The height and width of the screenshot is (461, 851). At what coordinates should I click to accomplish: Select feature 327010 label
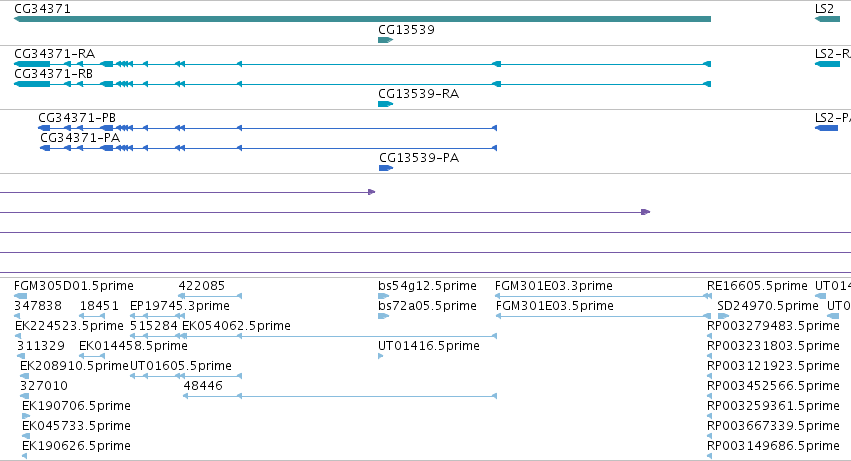(x=44, y=387)
